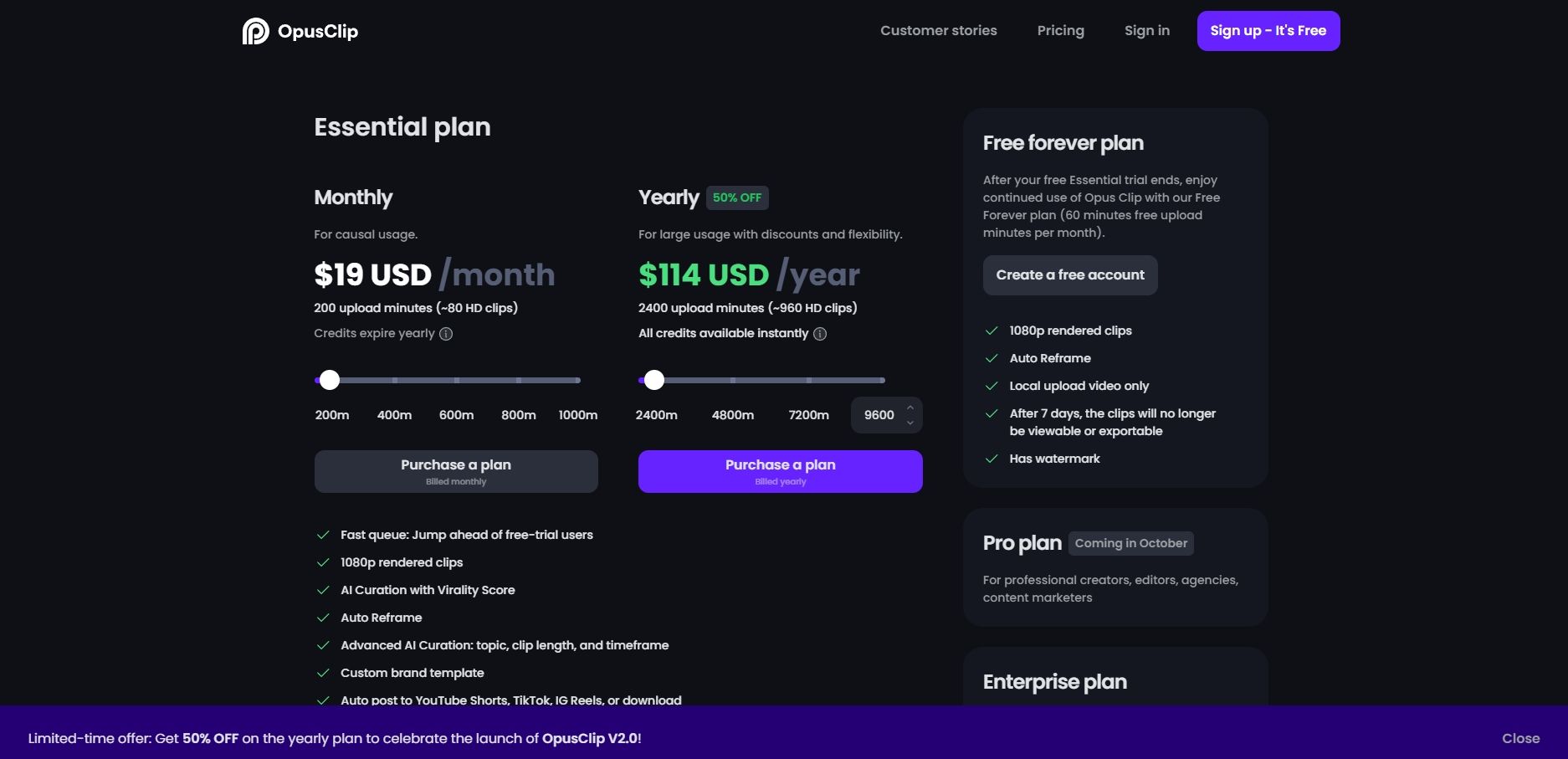Click Sign up - It's Free button
This screenshot has height=759, width=1568.
tap(1268, 31)
